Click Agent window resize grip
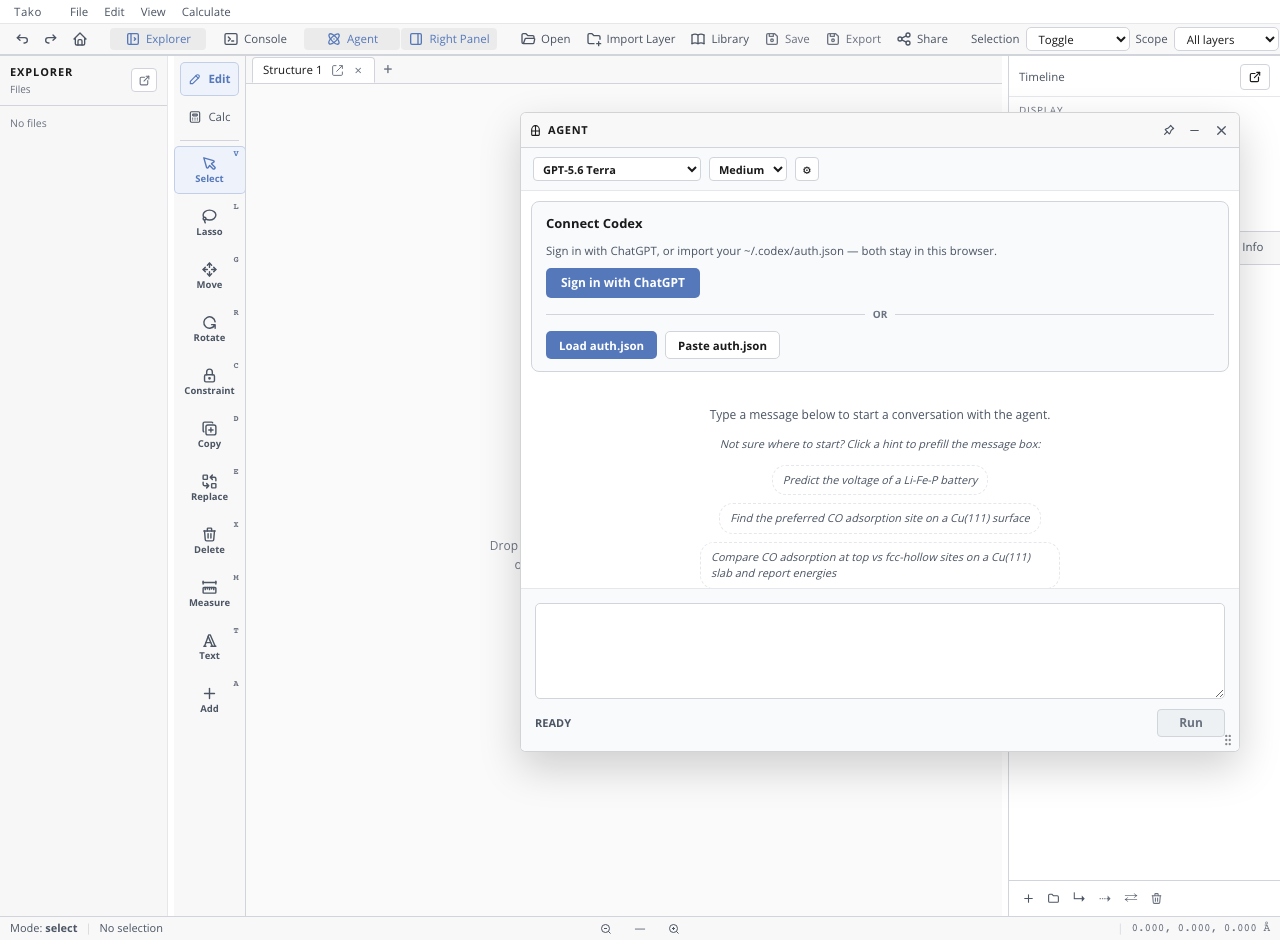Viewport: 1280px width, 940px height. [1228, 741]
